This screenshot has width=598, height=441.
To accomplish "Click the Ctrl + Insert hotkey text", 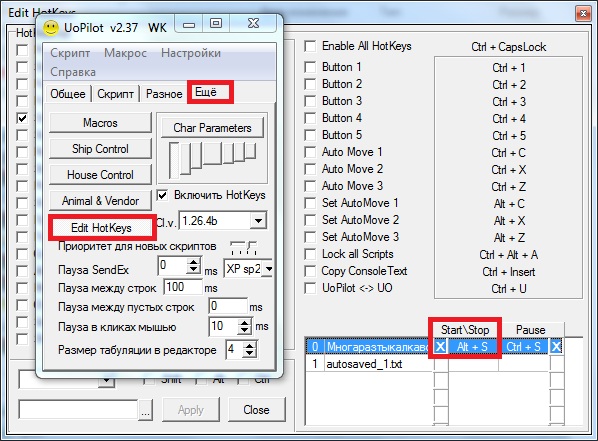I will tap(508, 272).
